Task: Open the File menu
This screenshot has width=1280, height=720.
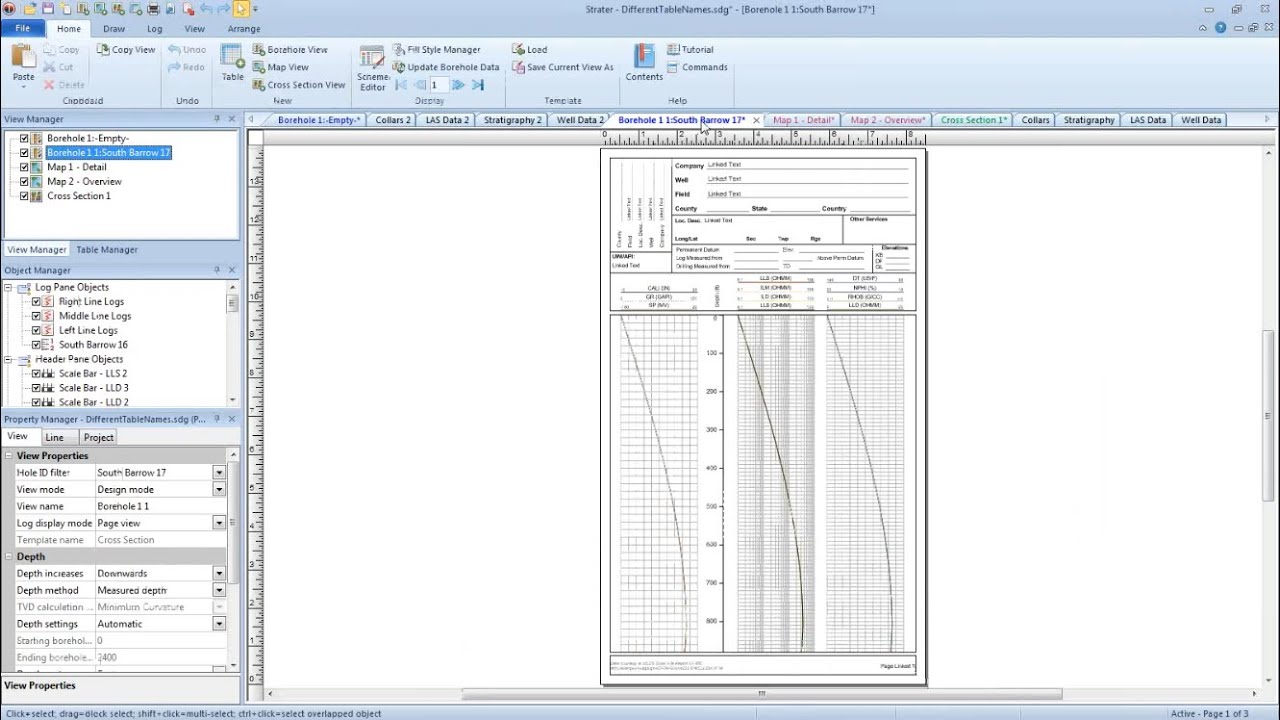Action: 22,28
